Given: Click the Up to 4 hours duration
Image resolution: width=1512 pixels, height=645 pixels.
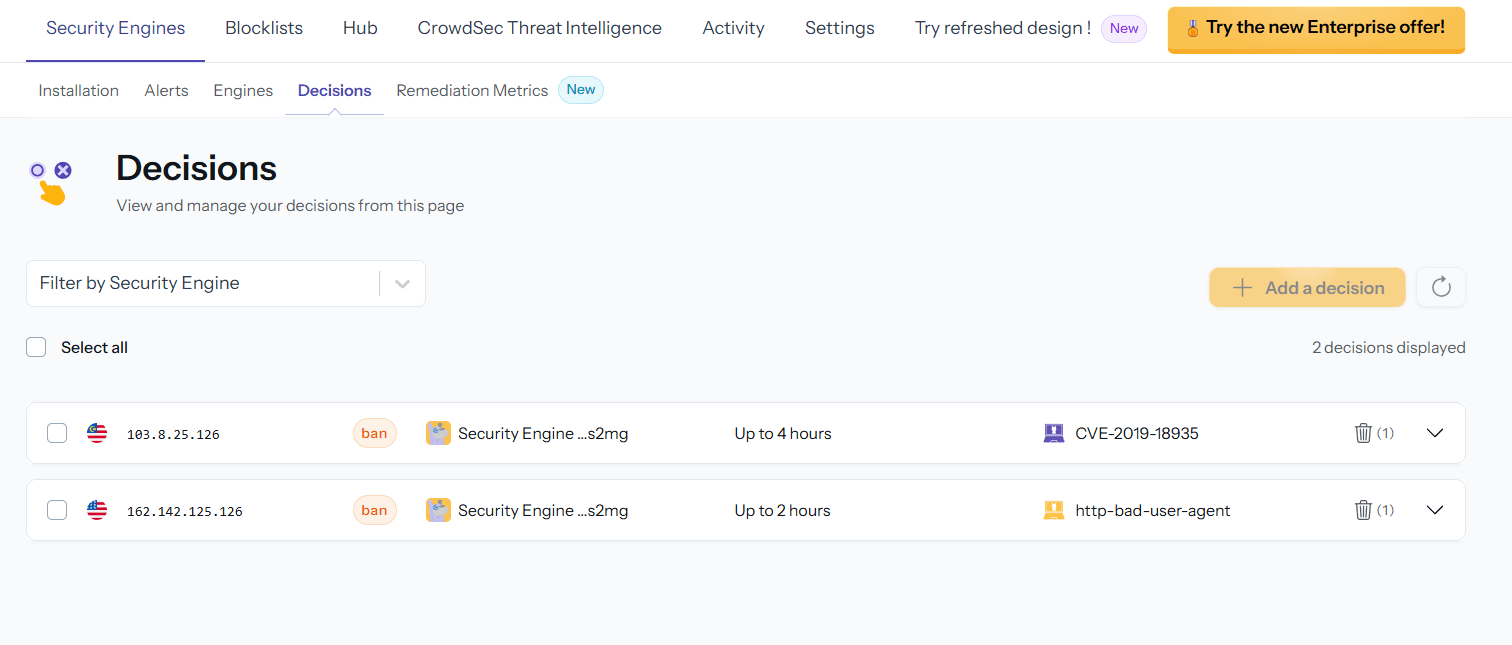Looking at the screenshot, I should point(783,433).
